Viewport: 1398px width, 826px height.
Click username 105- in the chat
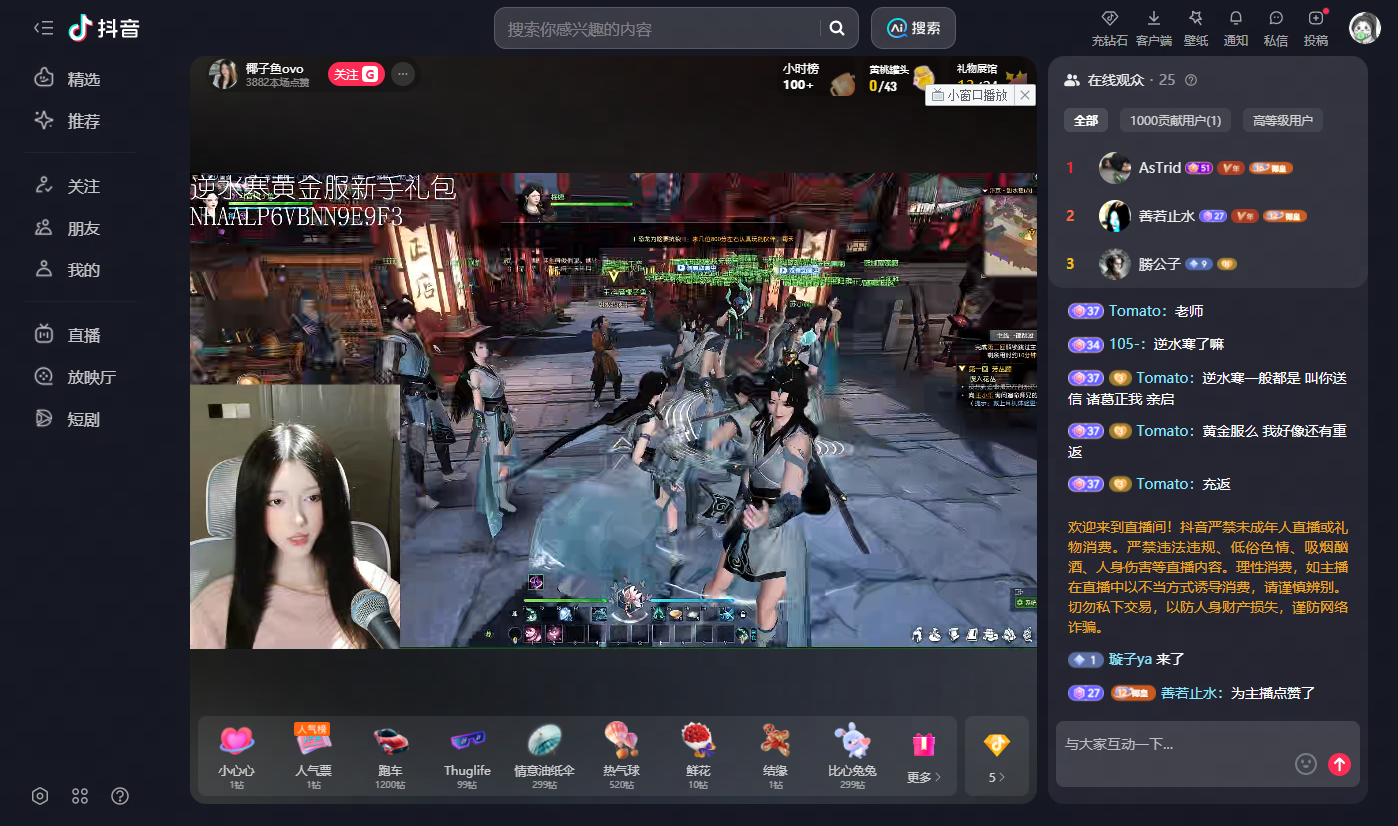1126,344
